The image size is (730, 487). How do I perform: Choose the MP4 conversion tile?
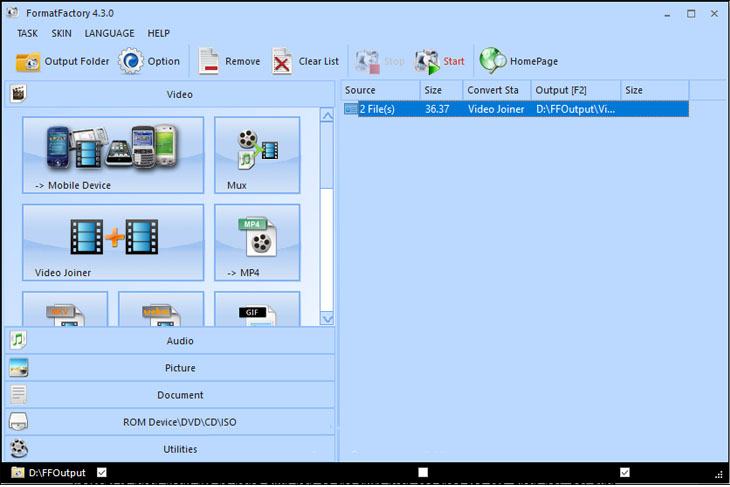click(257, 243)
